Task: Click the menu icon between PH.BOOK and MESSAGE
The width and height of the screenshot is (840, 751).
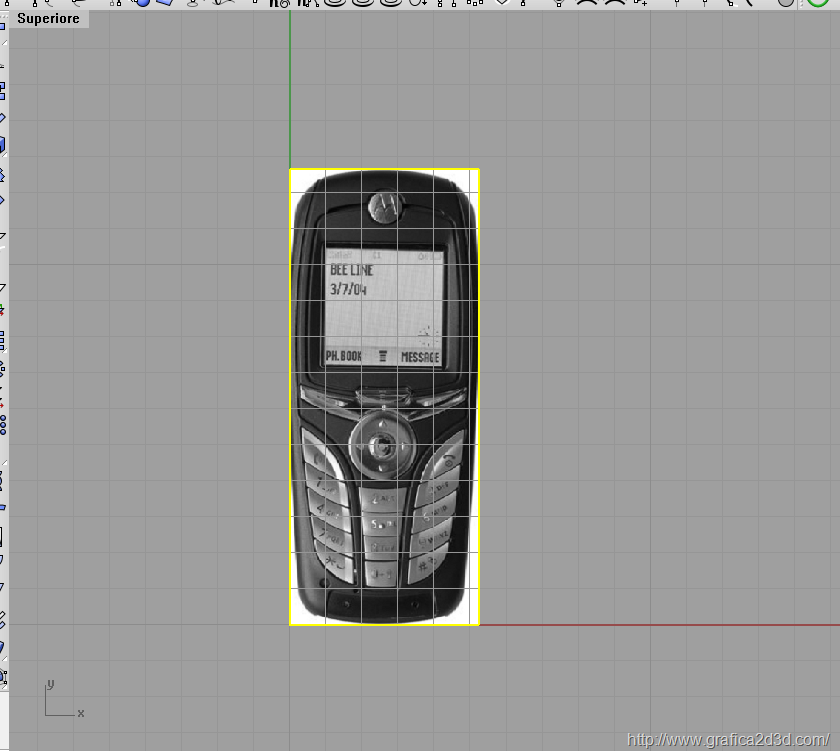Action: coord(382,356)
